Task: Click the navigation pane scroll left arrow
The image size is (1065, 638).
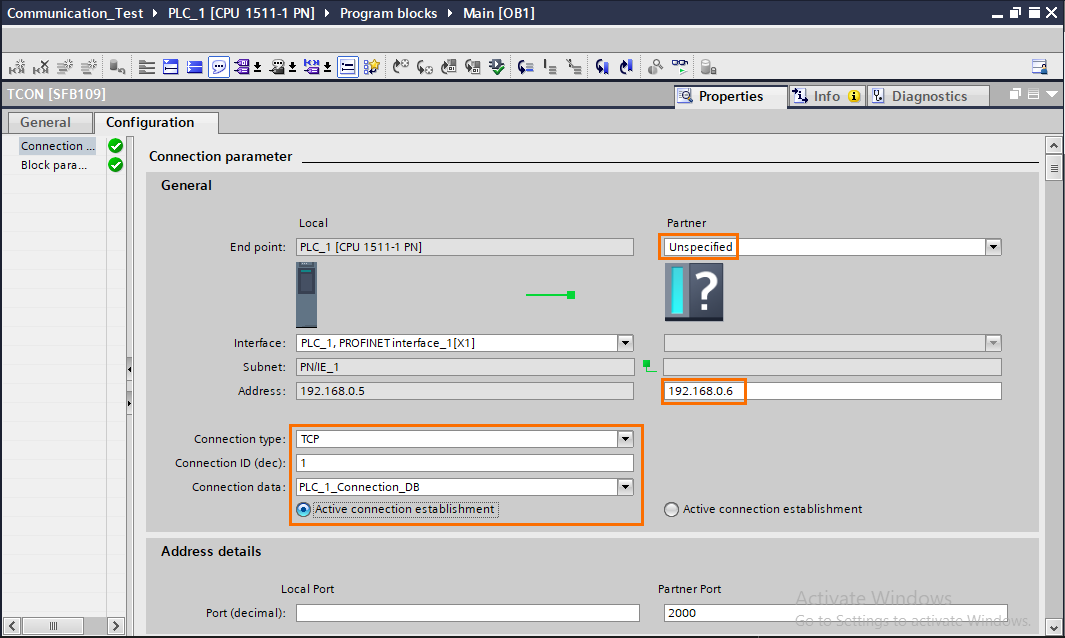Action: pos(12,626)
